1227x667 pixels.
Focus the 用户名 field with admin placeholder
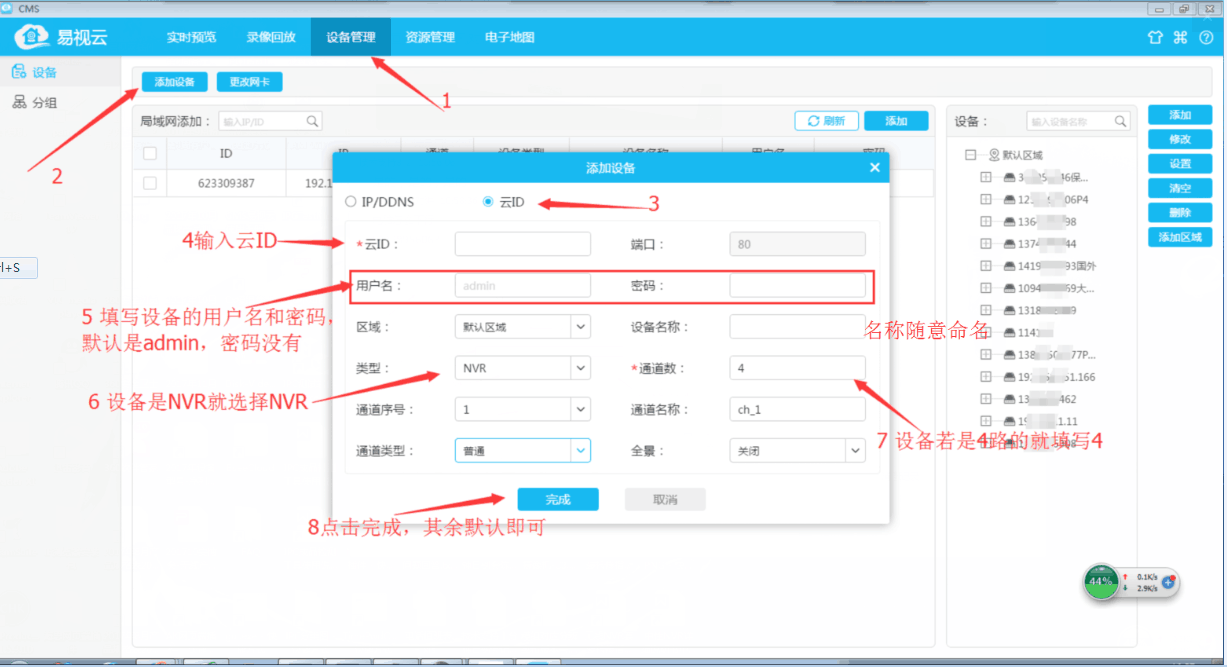523,285
